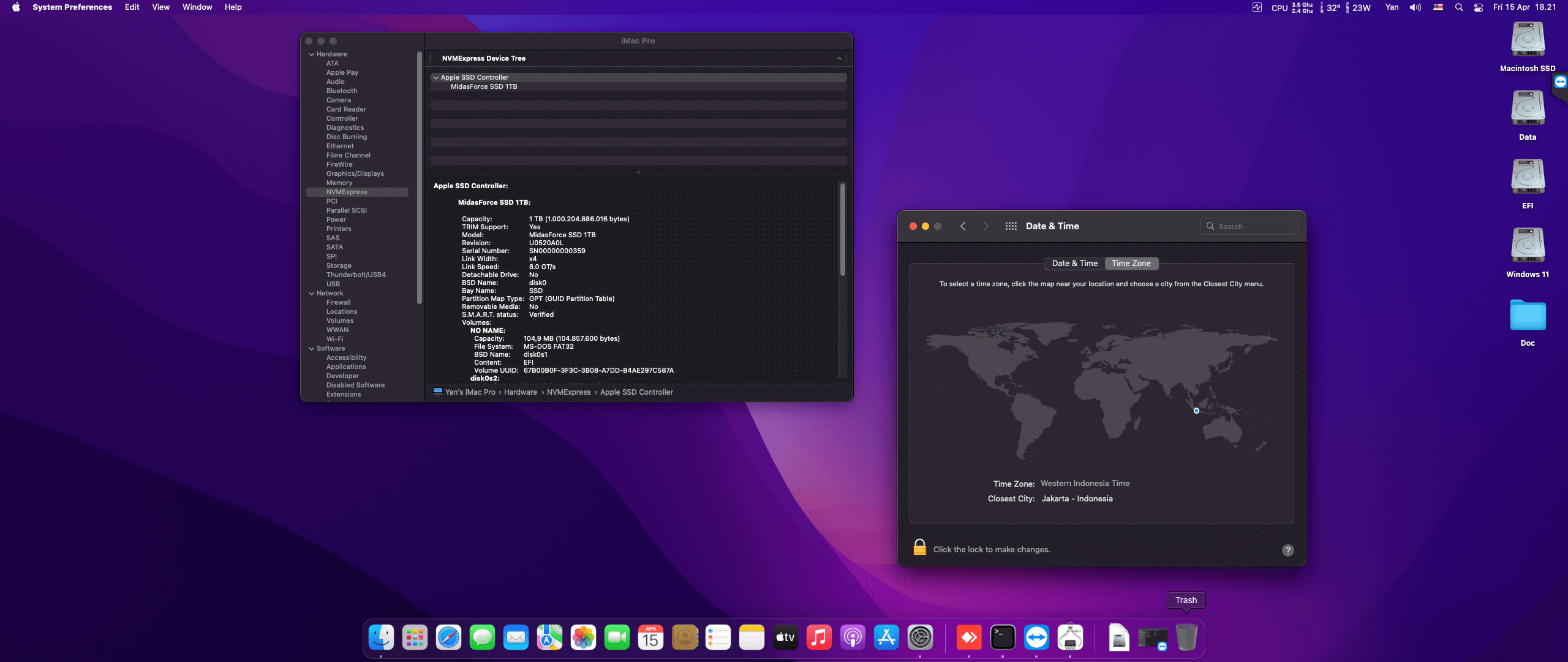Click the sidebar vertical scrollbar
This screenshot has width=1568, height=662.
(x=420, y=178)
